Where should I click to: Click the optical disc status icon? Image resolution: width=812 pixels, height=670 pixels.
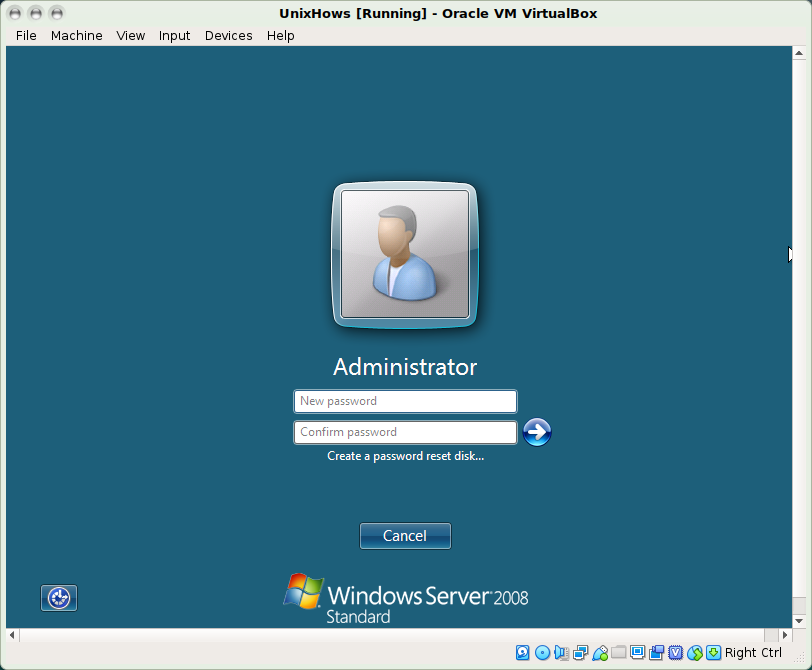[542, 653]
